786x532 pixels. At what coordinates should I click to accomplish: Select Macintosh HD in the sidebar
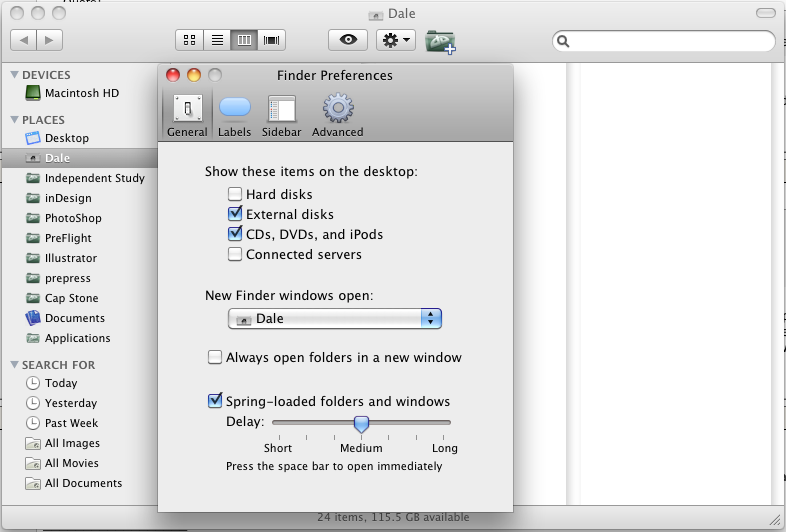pyautogui.click(x=80, y=93)
